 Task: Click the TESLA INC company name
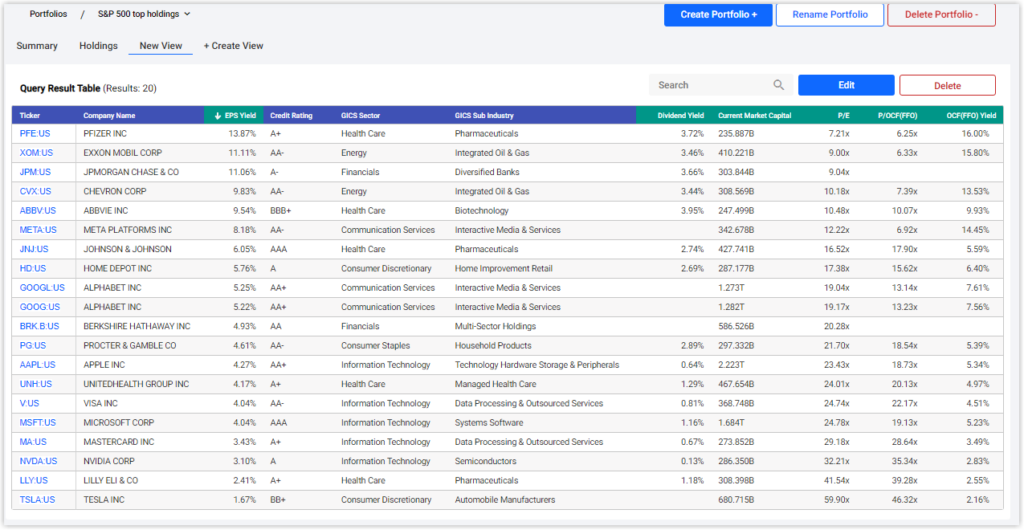(104, 499)
